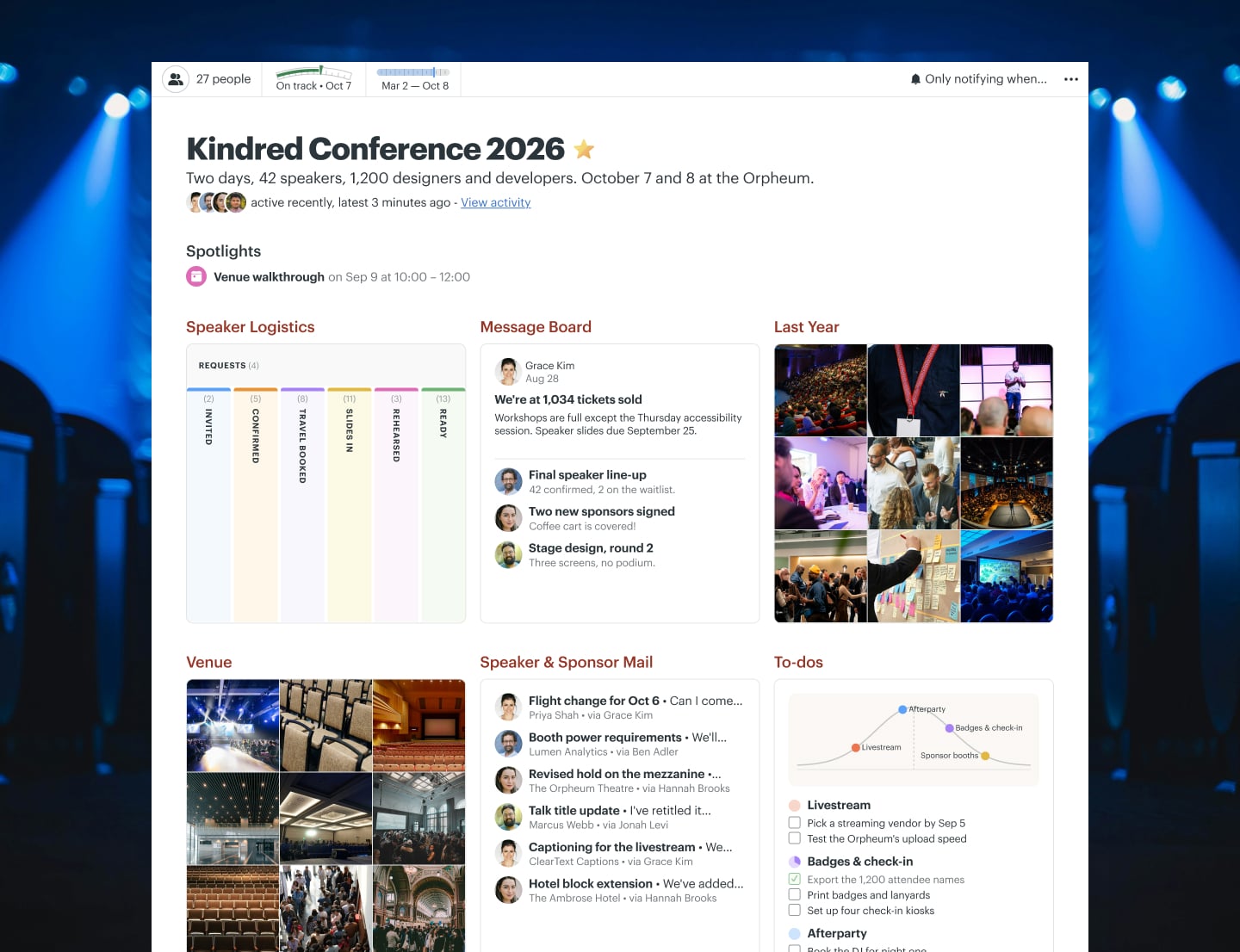
Task: Open the Slides In column
Action: tap(350, 504)
